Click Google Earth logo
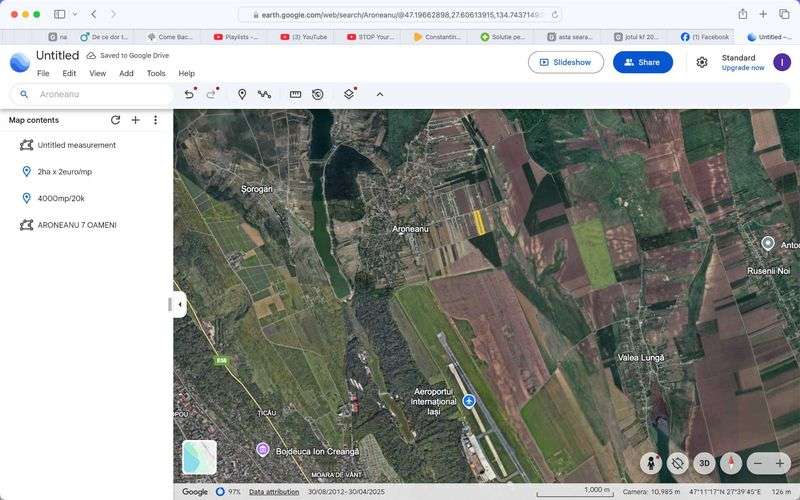Screen dimensions: 800x500 click(20, 63)
